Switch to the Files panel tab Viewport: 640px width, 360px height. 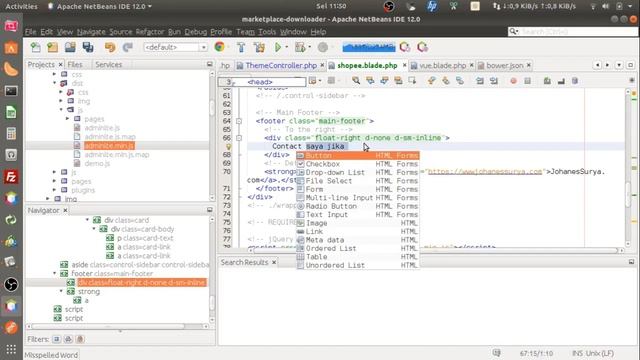pyautogui.click(x=75, y=64)
